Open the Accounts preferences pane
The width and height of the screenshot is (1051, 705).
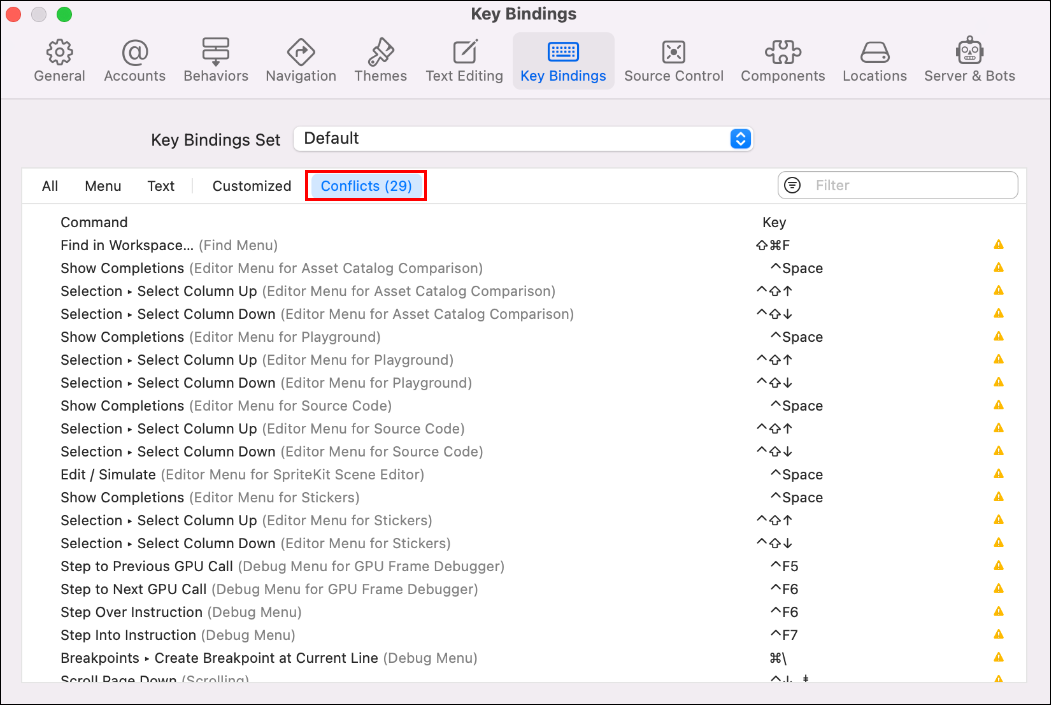(x=135, y=61)
